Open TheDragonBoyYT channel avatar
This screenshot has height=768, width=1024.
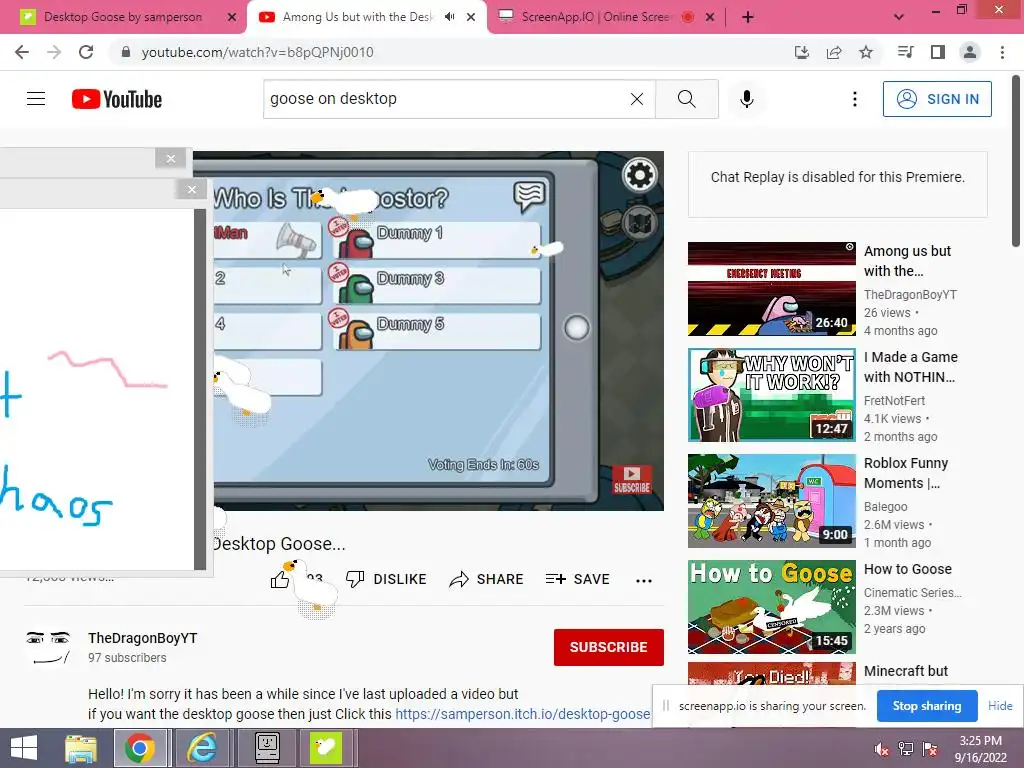point(48,647)
